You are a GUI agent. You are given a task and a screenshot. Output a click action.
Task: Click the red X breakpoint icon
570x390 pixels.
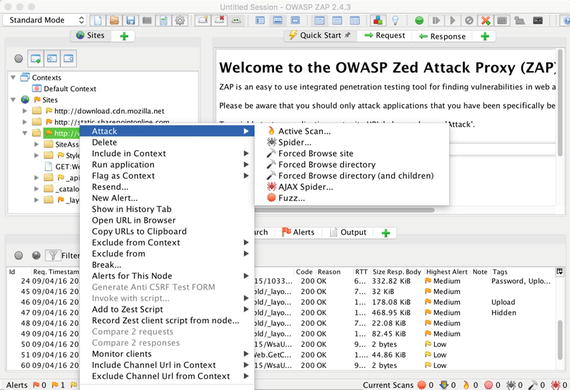[486, 20]
